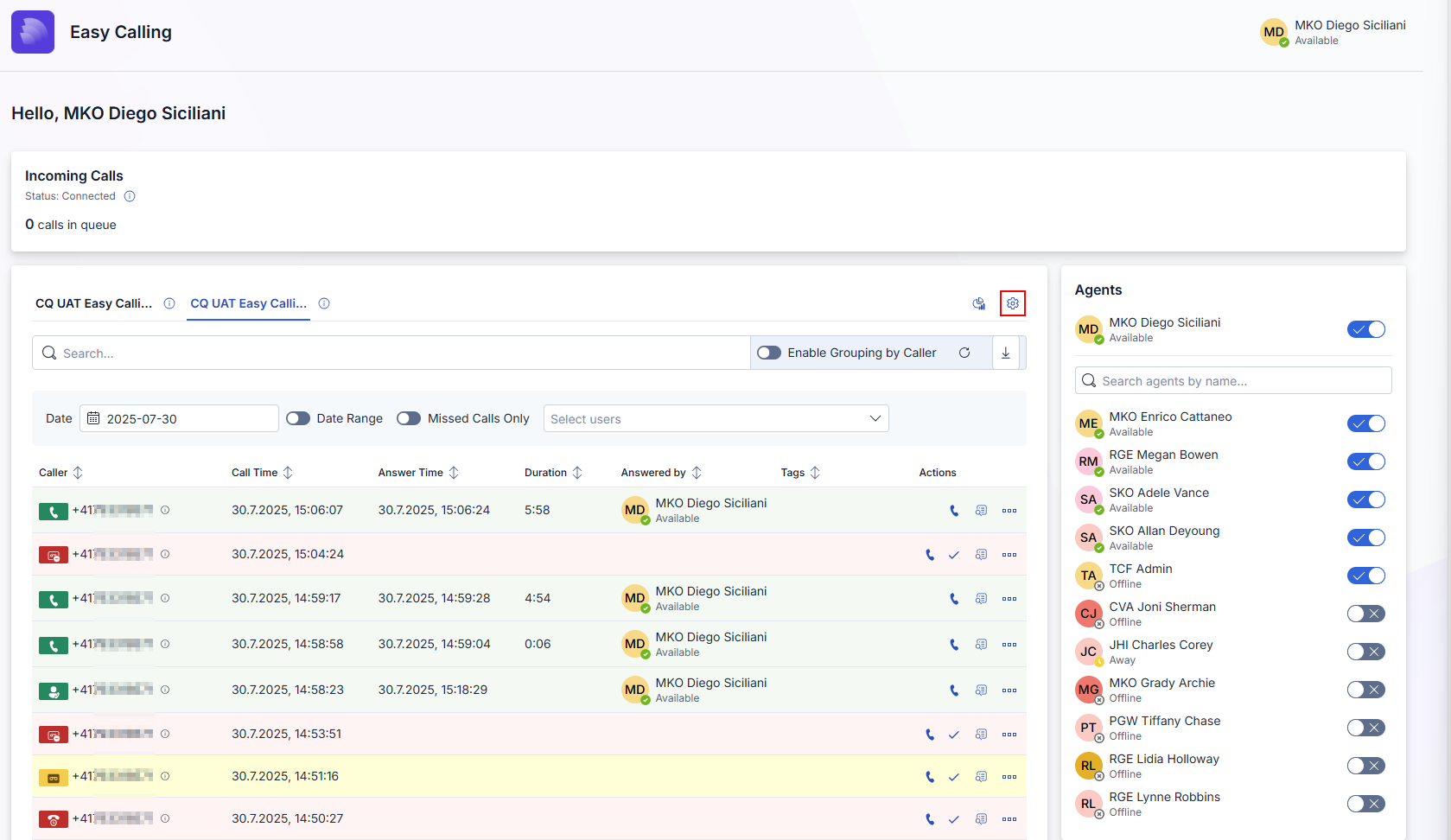Click the Easy Calling app logo
The image size is (1451, 840).
(33, 32)
